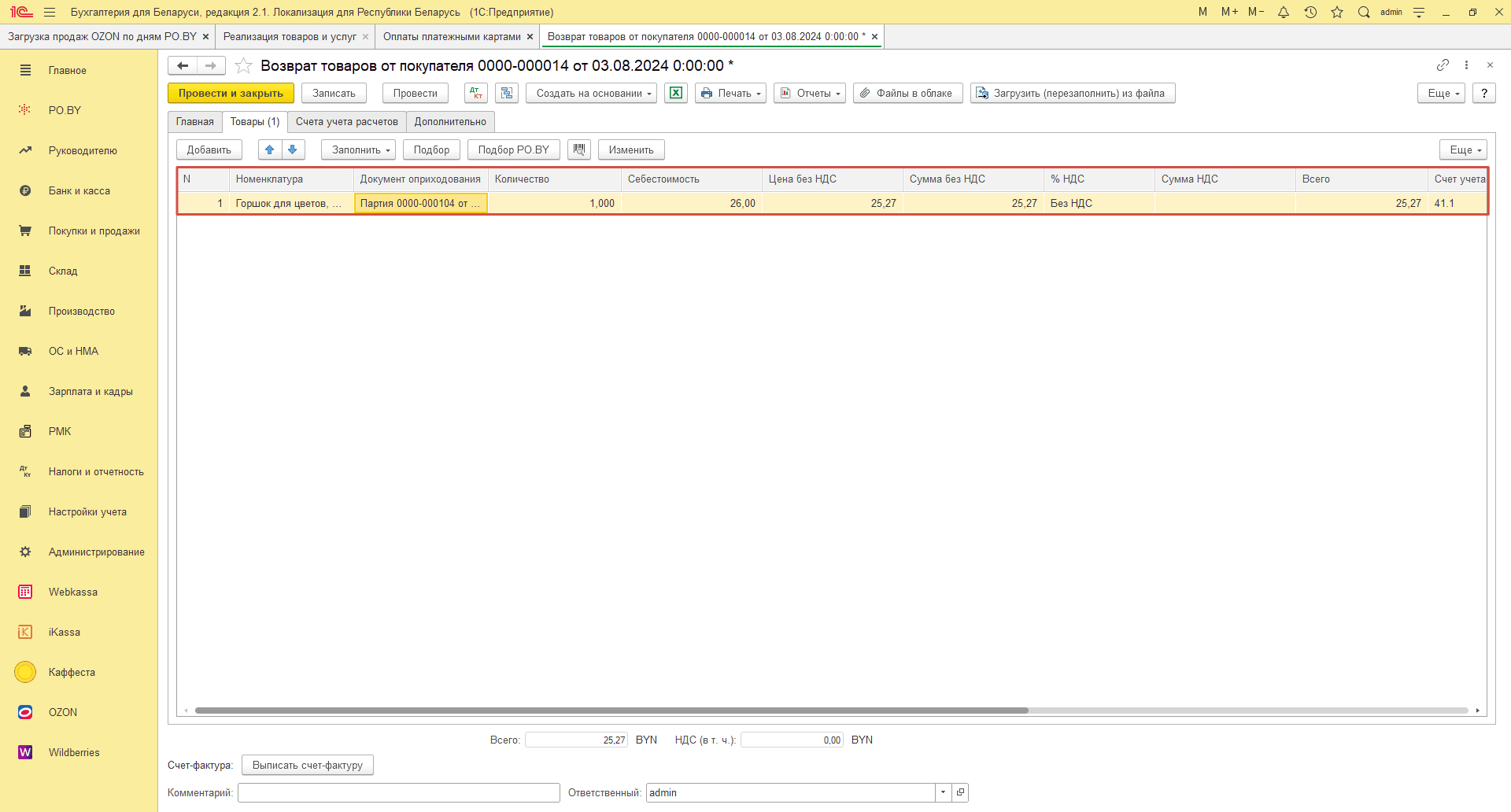Open favorites star in title bar

tap(1337, 12)
